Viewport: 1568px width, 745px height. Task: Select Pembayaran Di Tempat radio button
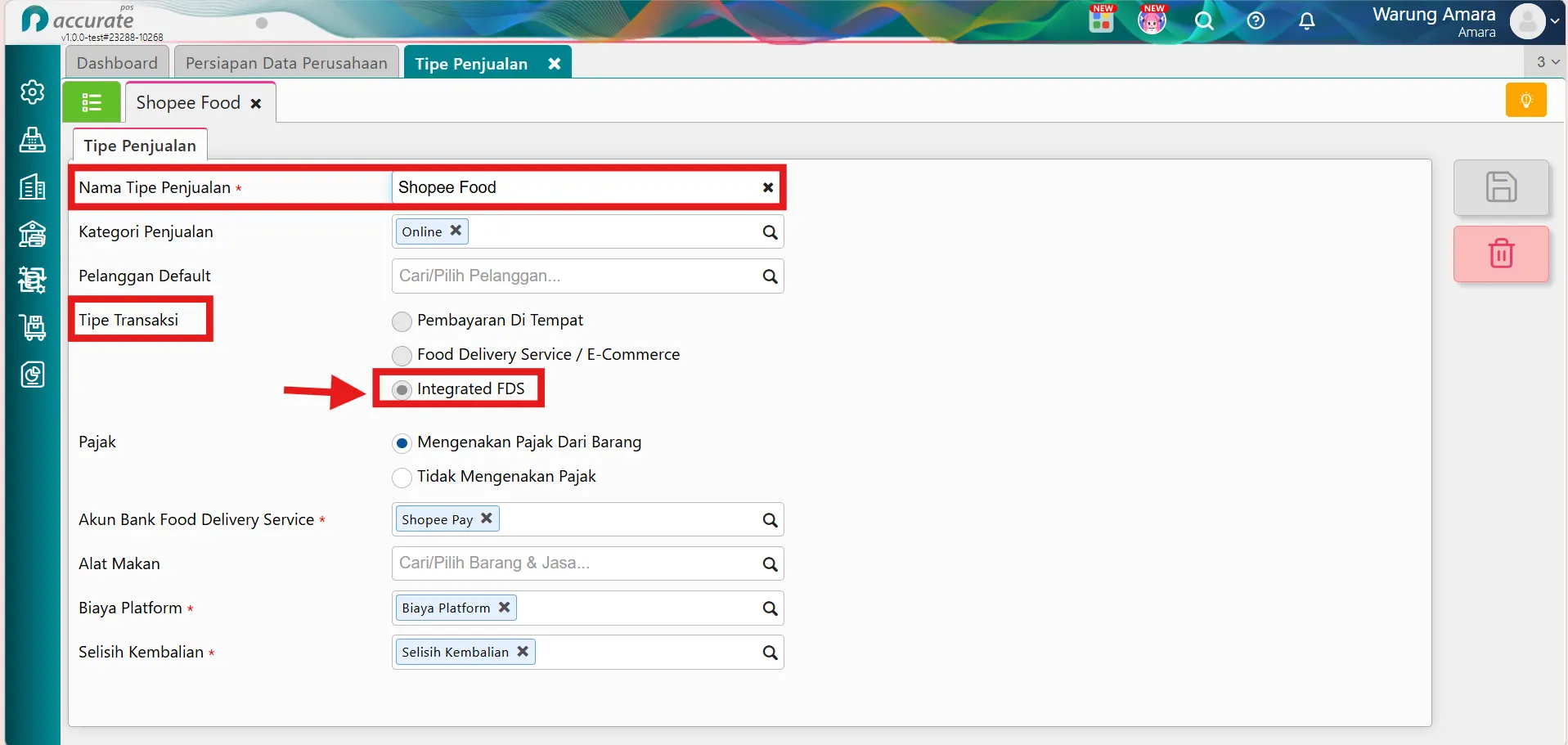coord(402,321)
